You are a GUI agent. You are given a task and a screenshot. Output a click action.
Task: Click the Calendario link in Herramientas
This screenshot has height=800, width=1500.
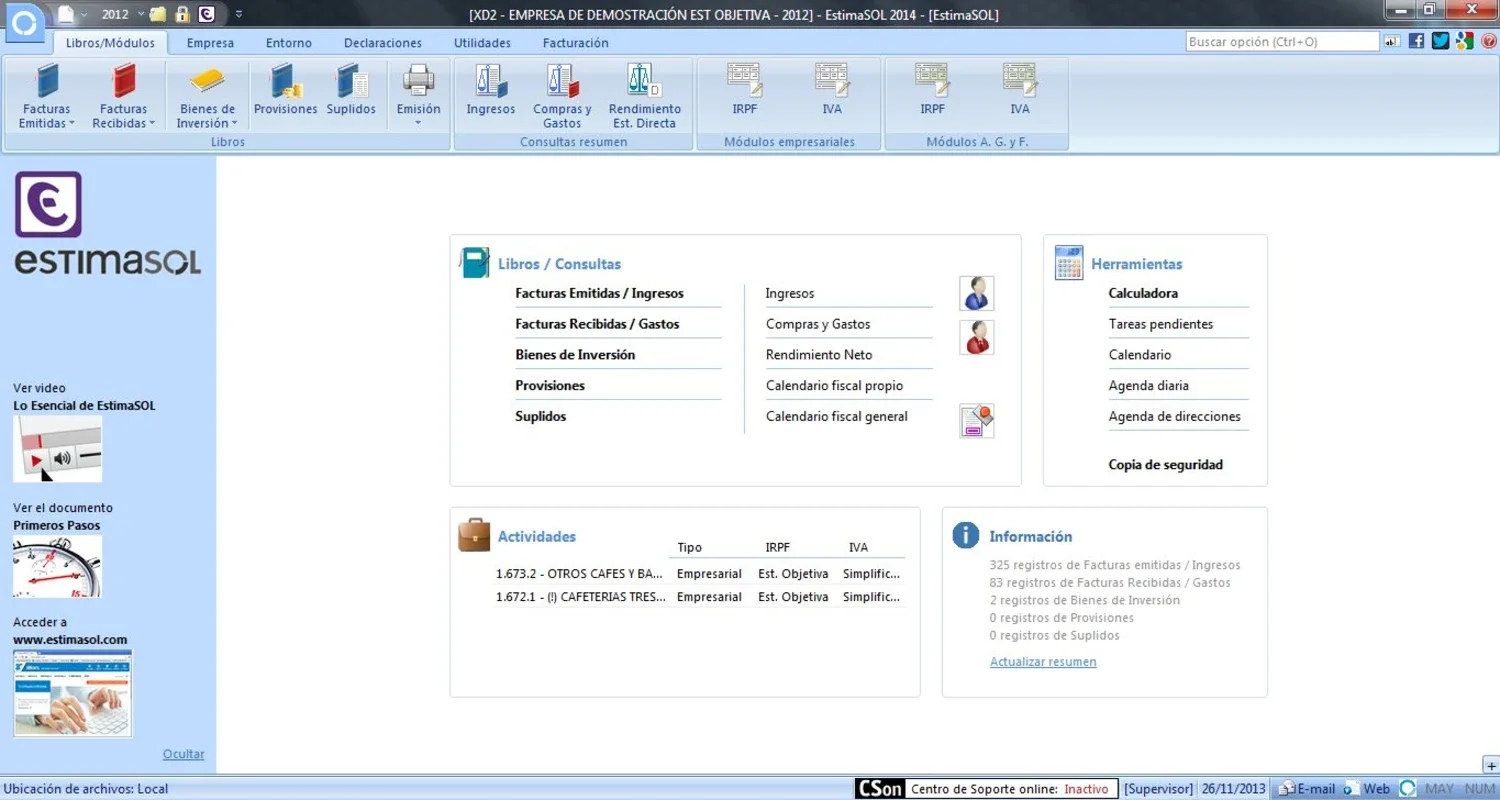pyautogui.click(x=1140, y=355)
